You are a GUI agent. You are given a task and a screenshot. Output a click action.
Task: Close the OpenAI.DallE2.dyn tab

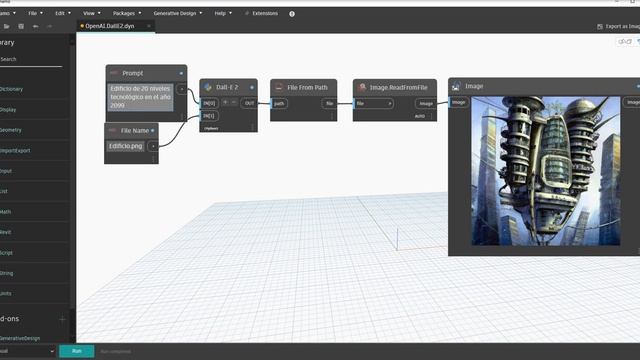(149, 26)
